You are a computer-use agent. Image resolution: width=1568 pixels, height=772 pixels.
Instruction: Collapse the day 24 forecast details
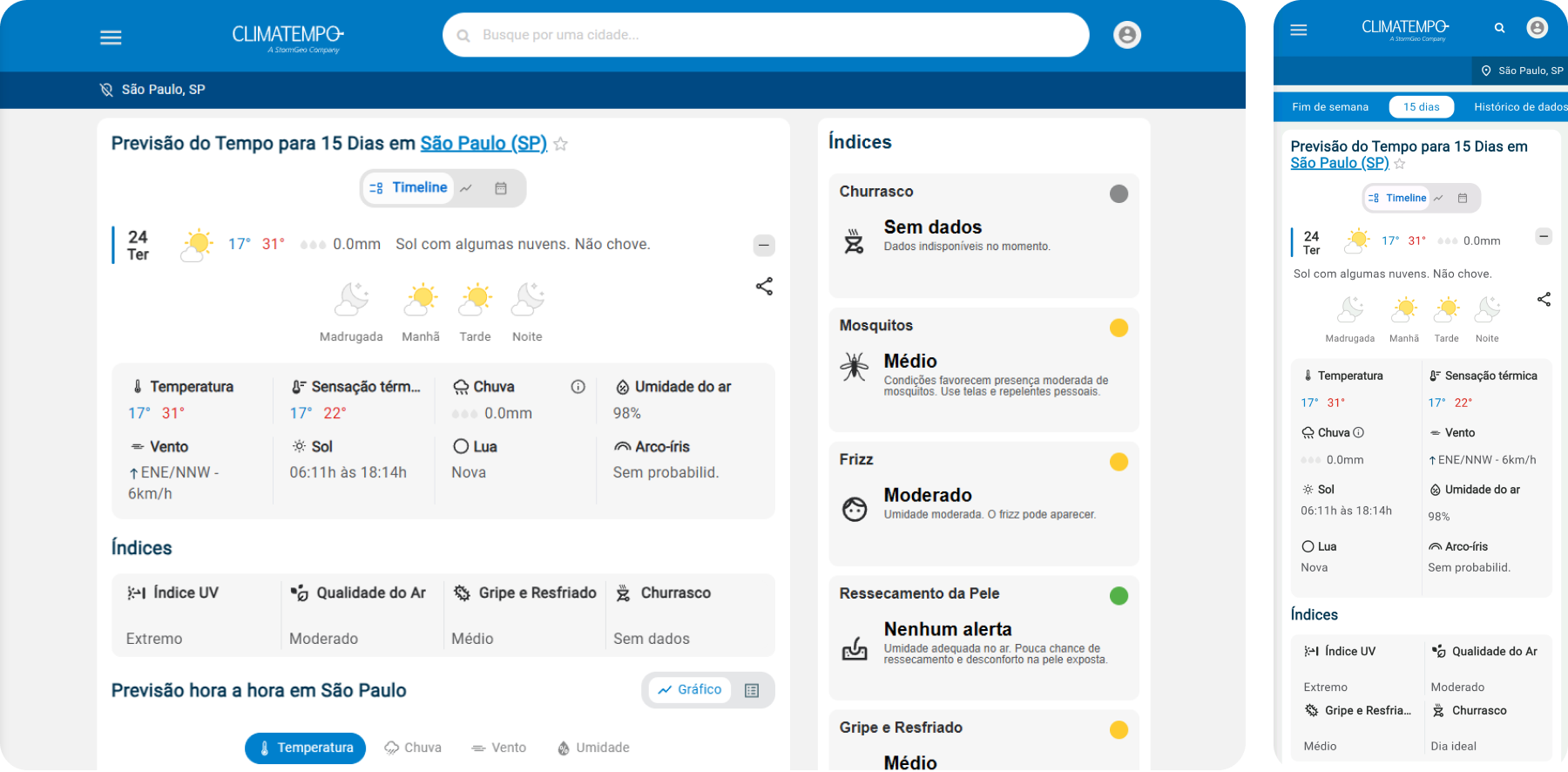tap(764, 246)
